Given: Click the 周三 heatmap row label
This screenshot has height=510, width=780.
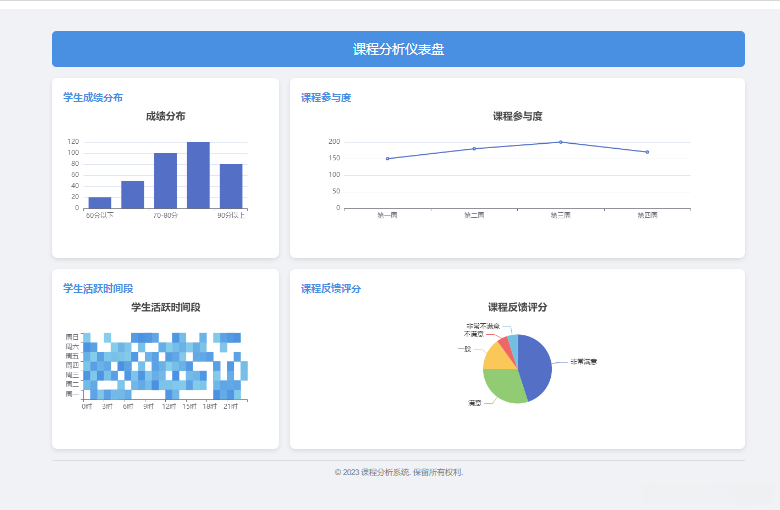Looking at the screenshot, I should coord(72,375).
